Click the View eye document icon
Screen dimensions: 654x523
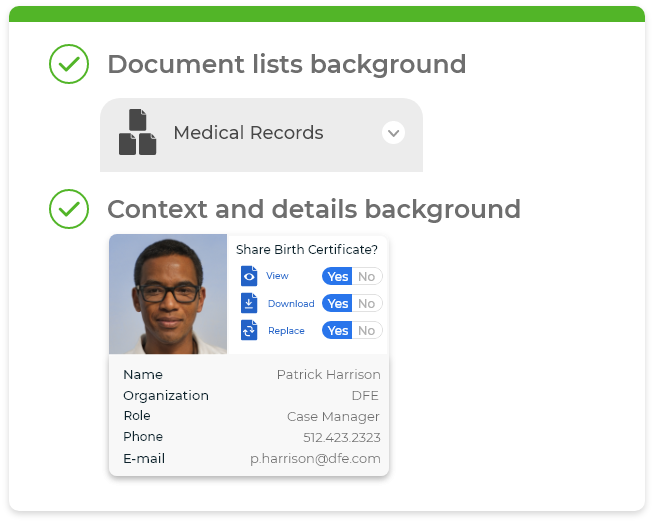coord(249,276)
